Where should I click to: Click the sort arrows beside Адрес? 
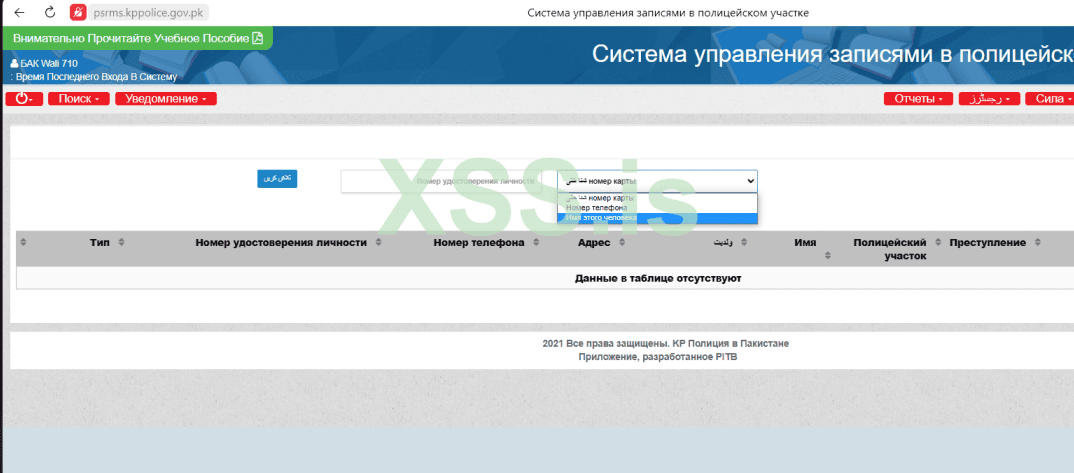(x=622, y=242)
